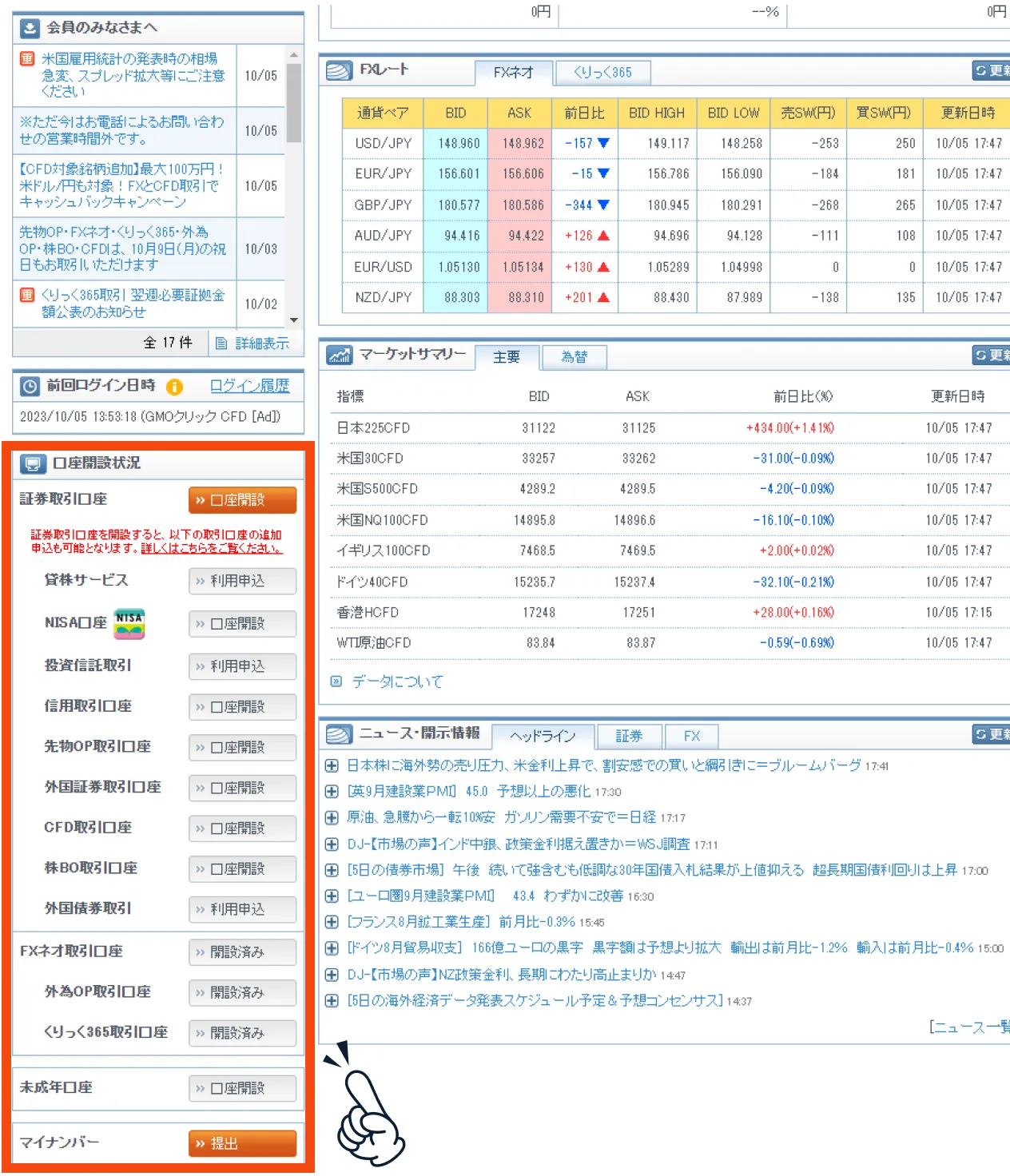Click the document icon next to 詳細表示
The image size is (1010, 1176).
[x=221, y=343]
